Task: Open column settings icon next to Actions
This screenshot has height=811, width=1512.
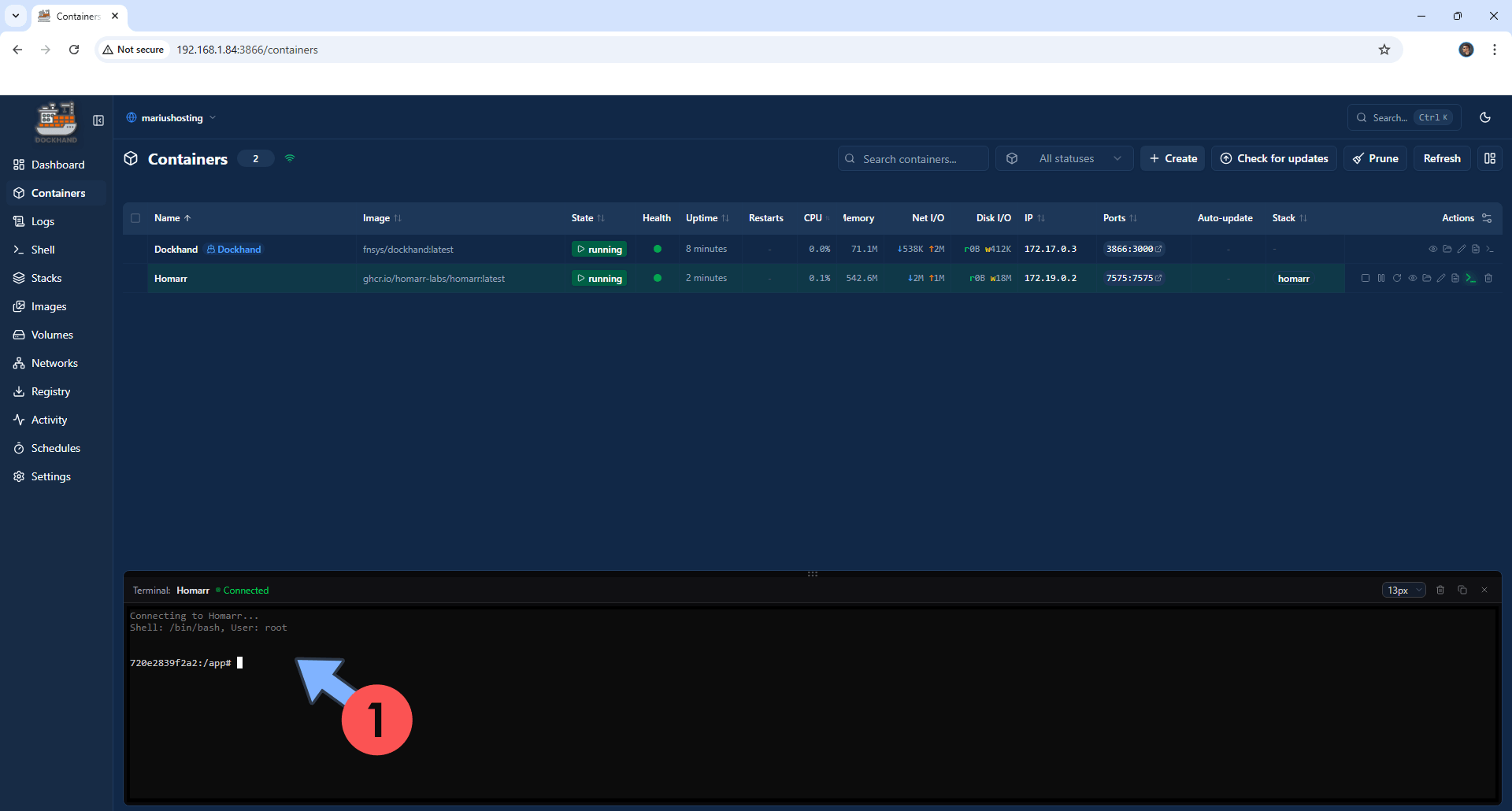Action: click(1487, 218)
